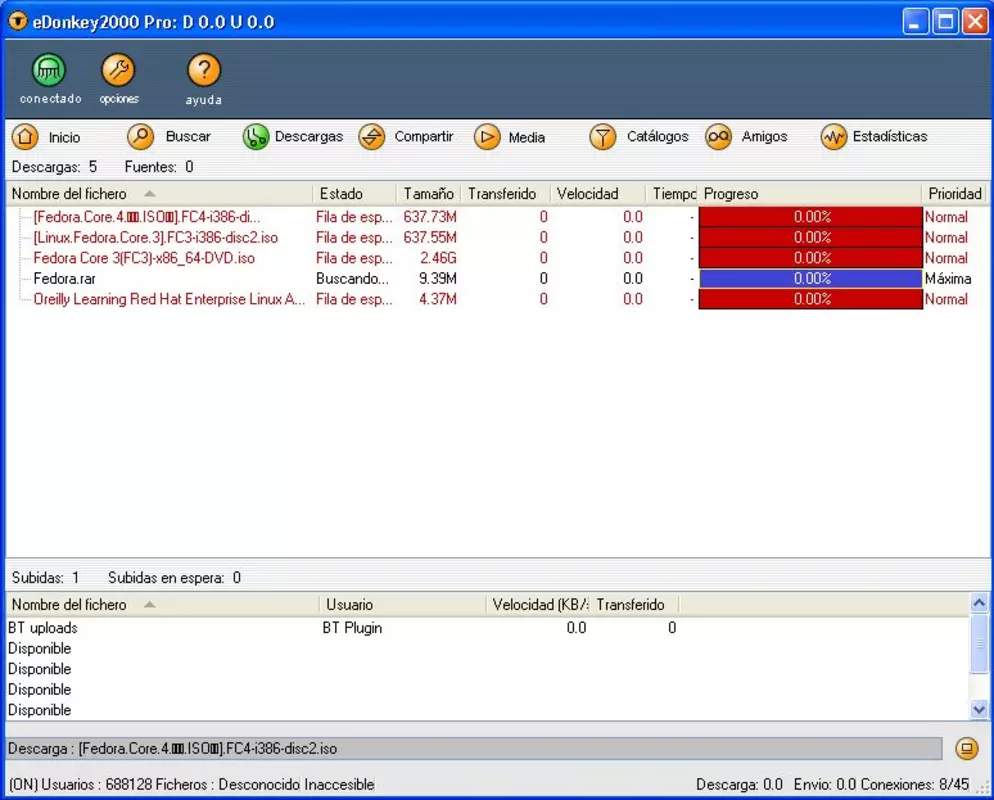This screenshot has width=994, height=800.
Task: Select the Fedora Core 3(FC3)-x86_64-DVD.iso download
Action: [496, 258]
